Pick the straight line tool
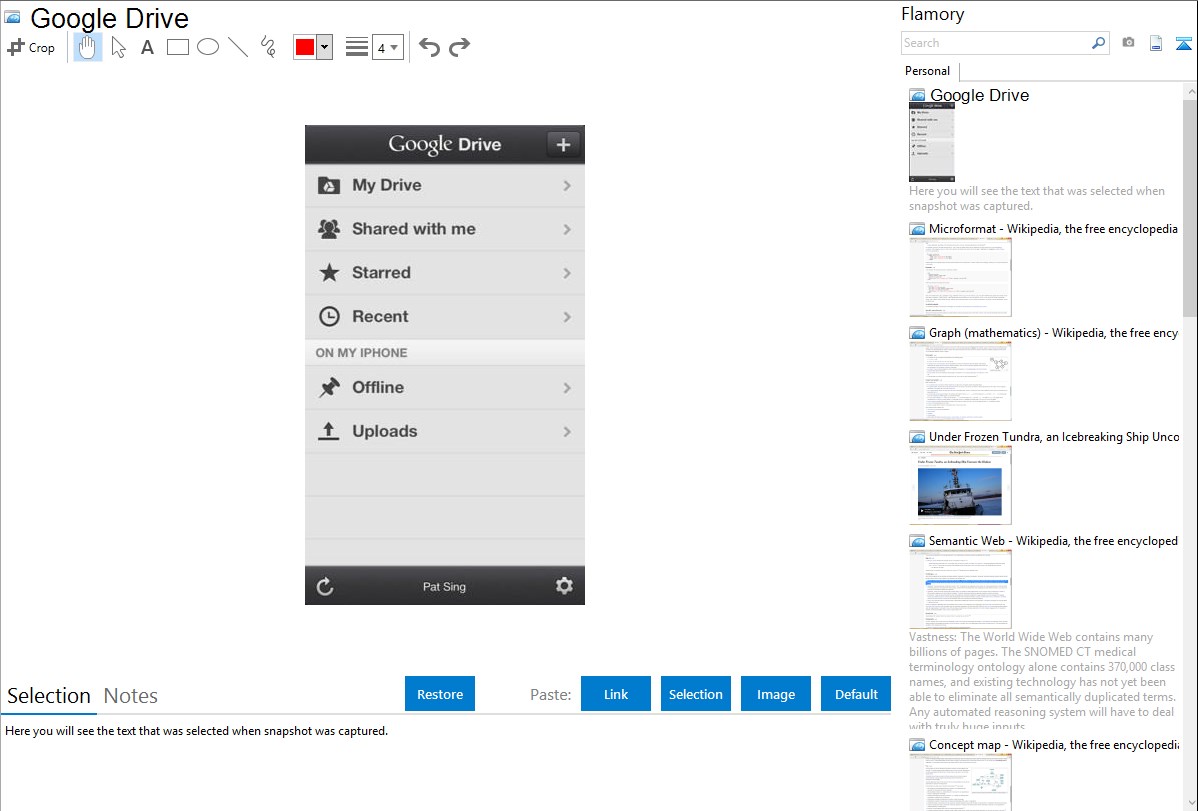1198x811 pixels. pos(238,47)
